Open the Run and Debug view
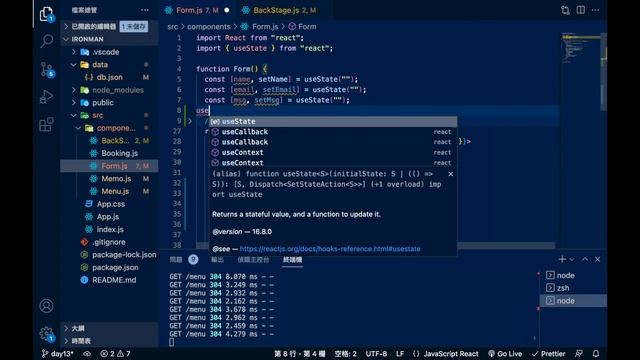 [47, 97]
